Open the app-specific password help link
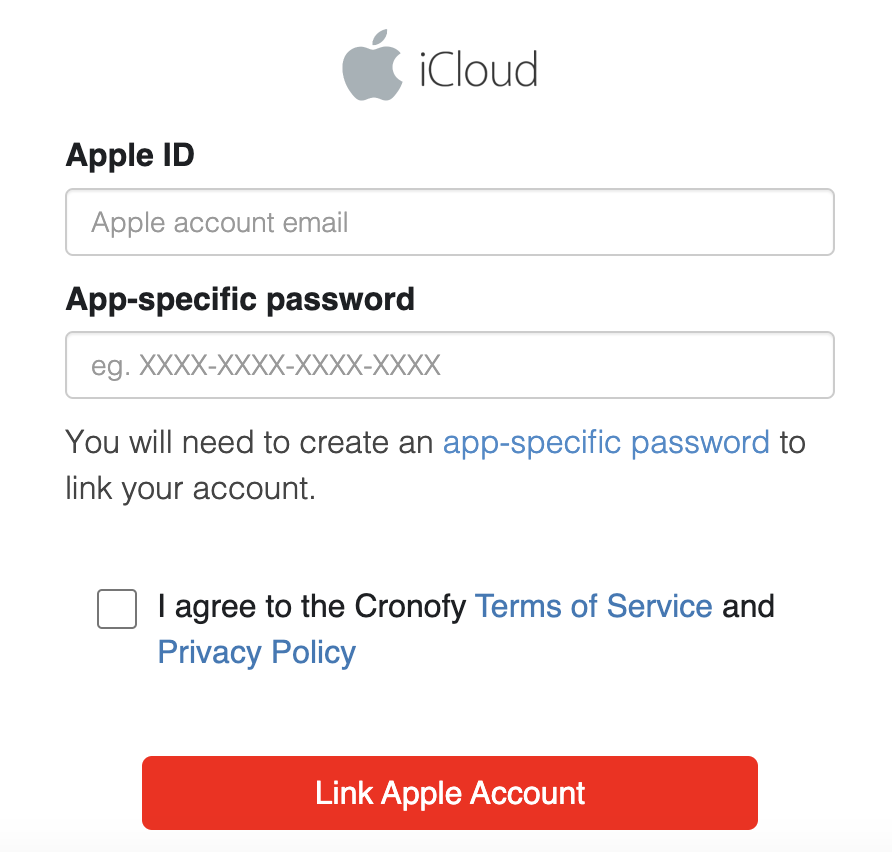This screenshot has height=852, width=892. click(606, 442)
